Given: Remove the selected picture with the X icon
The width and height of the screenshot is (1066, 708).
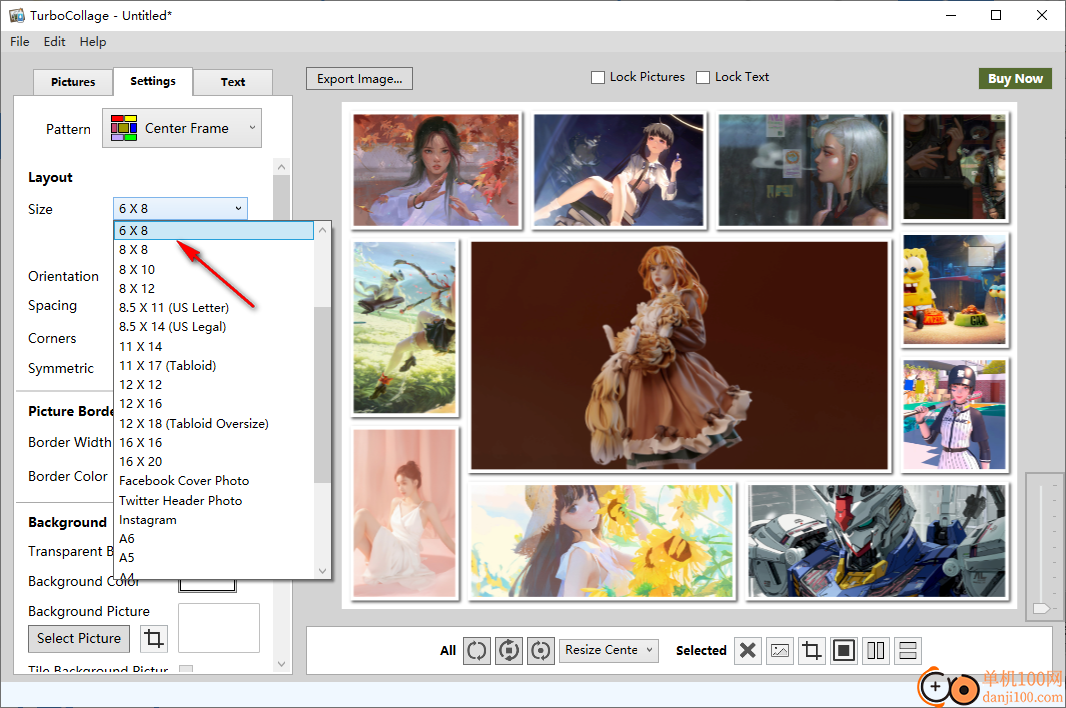Looking at the screenshot, I should click(748, 650).
